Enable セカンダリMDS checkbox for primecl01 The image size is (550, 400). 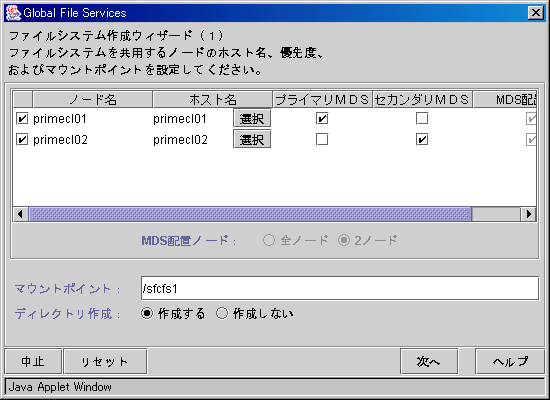tap(422, 118)
